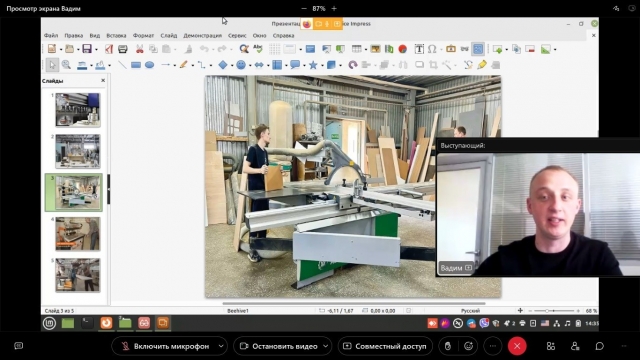The width and height of the screenshot is (640, 360).
Task: Expand the connector tool dropdown arrow
Action: click(x=211, y=65)
